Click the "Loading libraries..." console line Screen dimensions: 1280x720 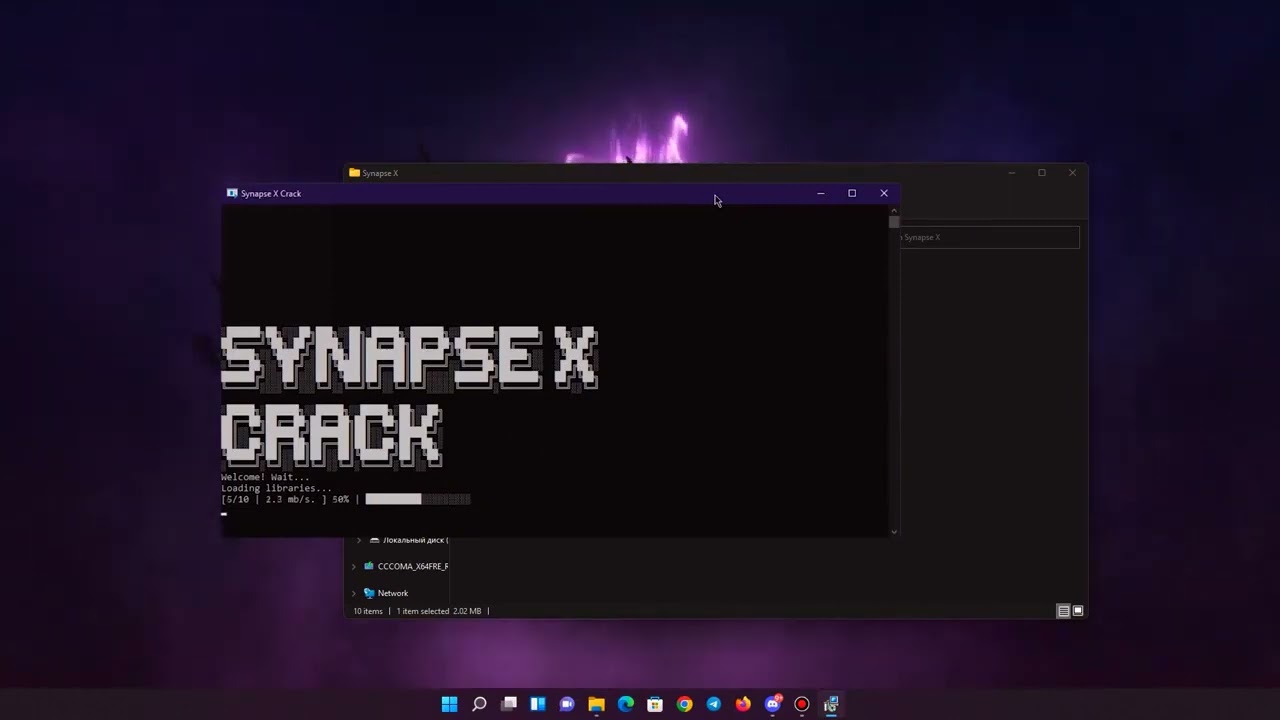click(x=276, y=488)
